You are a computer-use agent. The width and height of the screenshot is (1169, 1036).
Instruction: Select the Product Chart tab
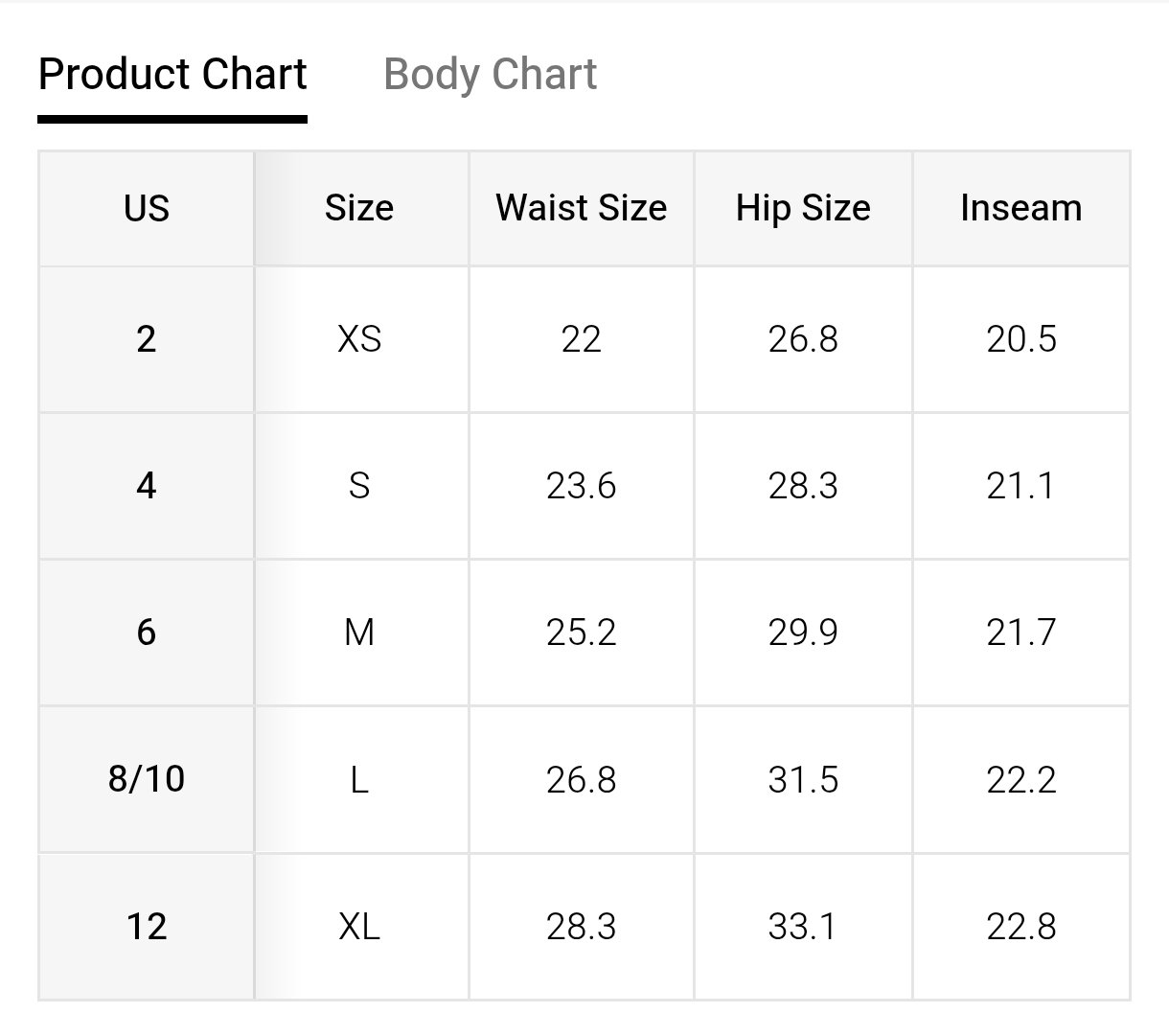tap(172, 75)
